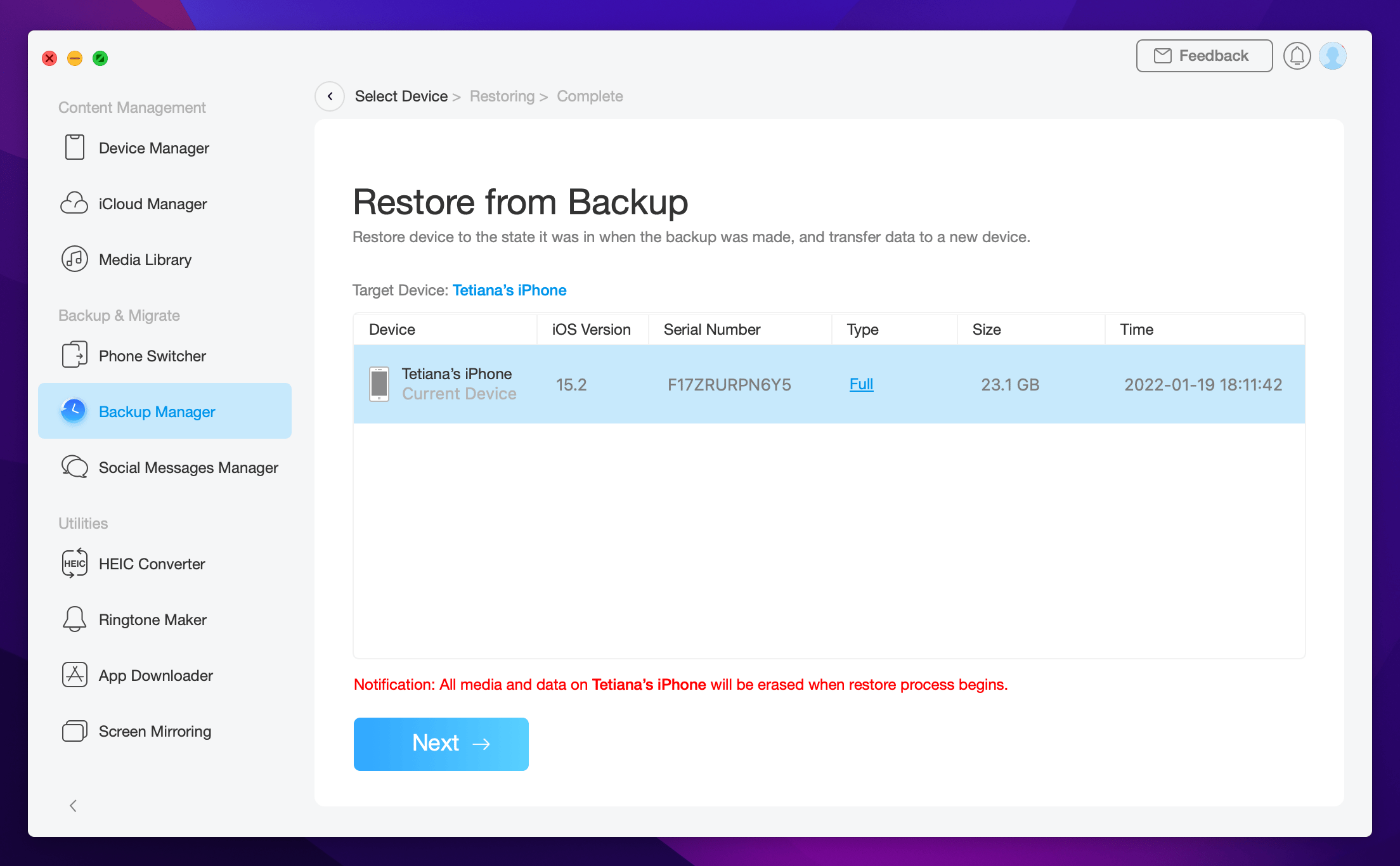Click the Backup & Migrate section label
Viewport: 1400px width, 866px height.
(119, 316)
